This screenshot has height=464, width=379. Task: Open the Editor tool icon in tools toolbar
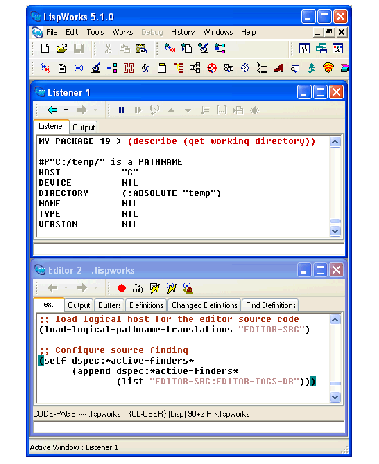point(62,68)
